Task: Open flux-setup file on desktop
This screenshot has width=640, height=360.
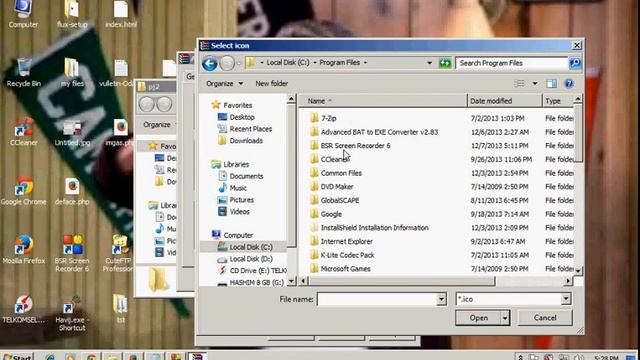Action: coord(72,15)
